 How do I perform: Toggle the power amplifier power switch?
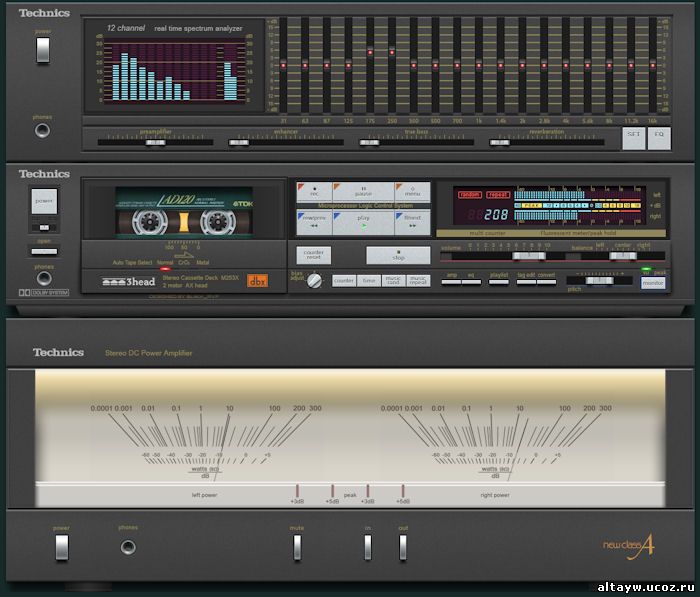point(62,547)
